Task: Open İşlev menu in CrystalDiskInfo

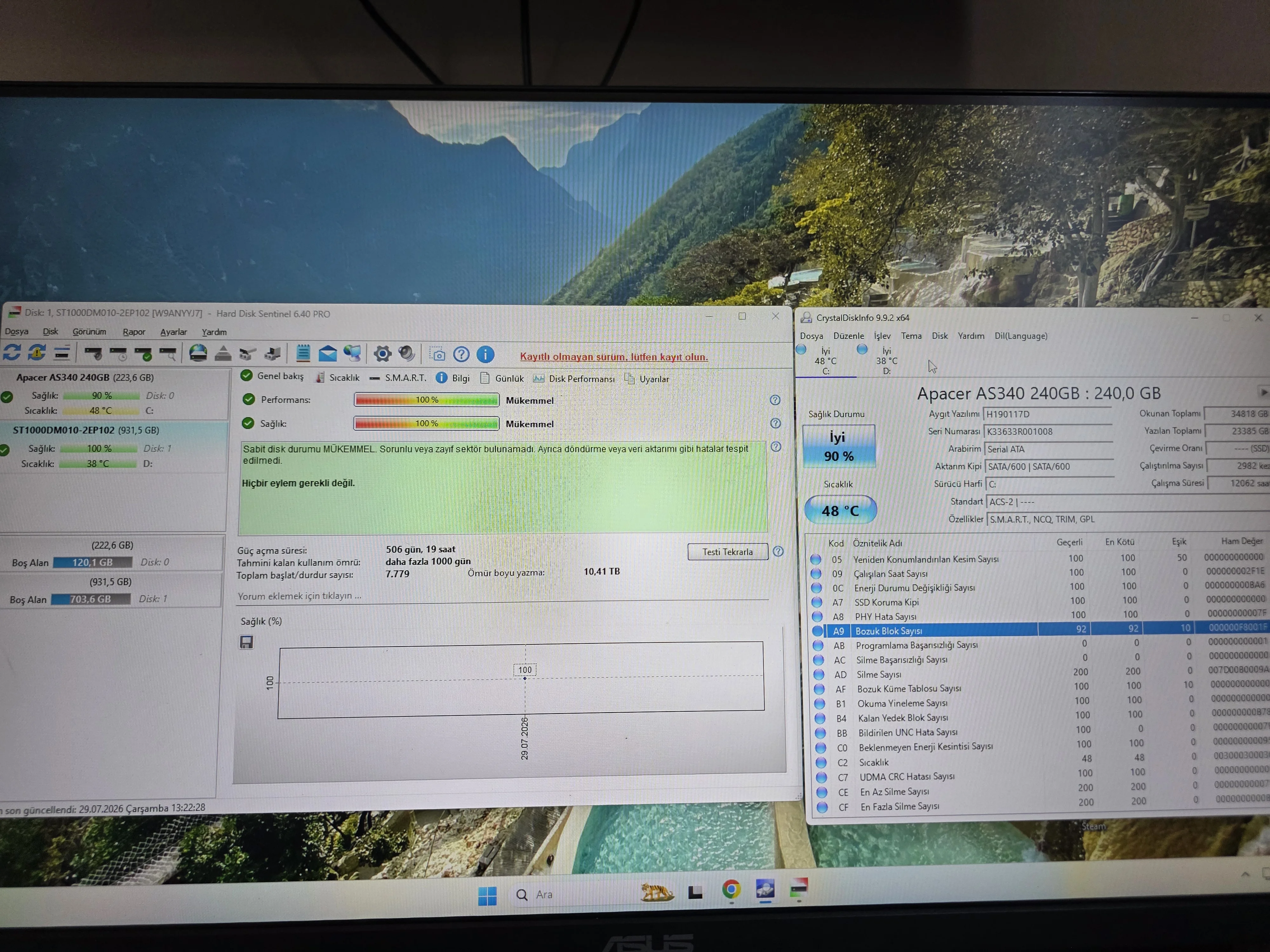Action: (x=882, y=336)
